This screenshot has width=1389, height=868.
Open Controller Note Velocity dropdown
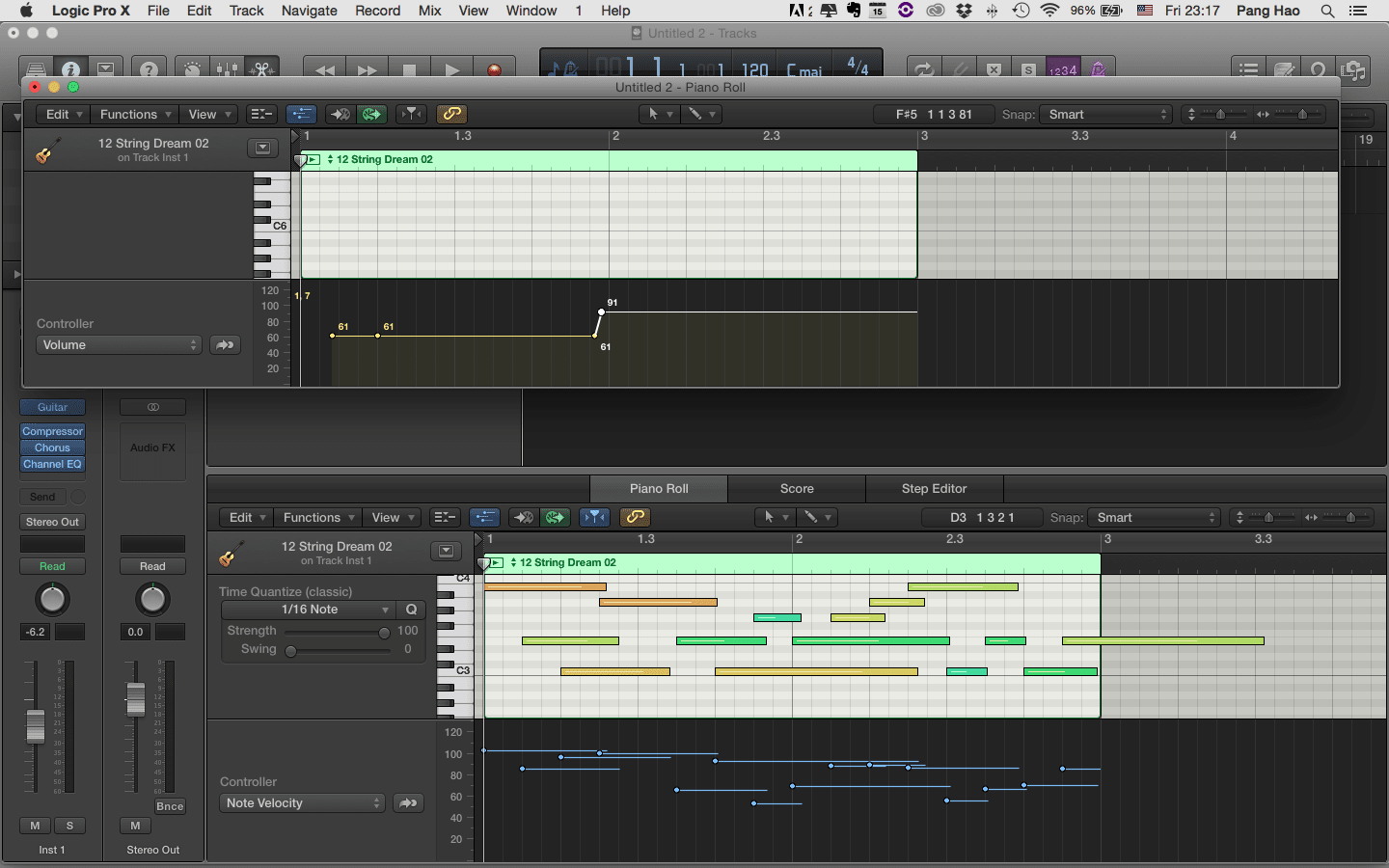tap(303, 803)
